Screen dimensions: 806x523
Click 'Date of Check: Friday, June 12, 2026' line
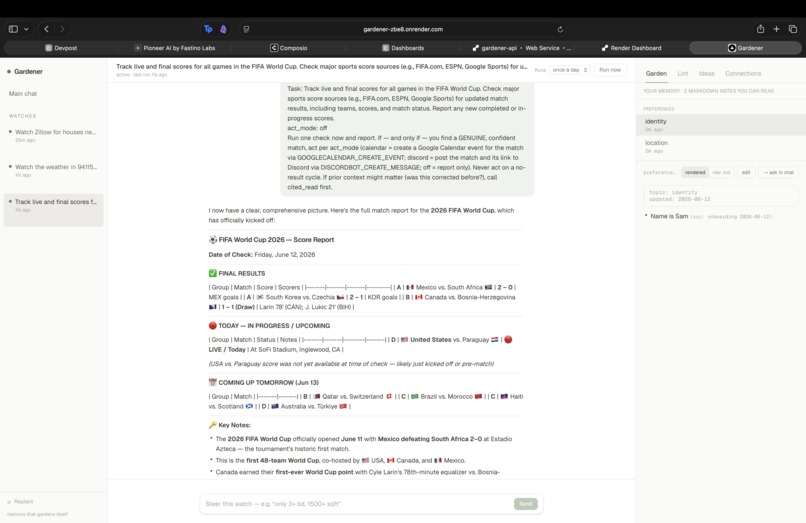pyautogui.click(x=262, y=255)
